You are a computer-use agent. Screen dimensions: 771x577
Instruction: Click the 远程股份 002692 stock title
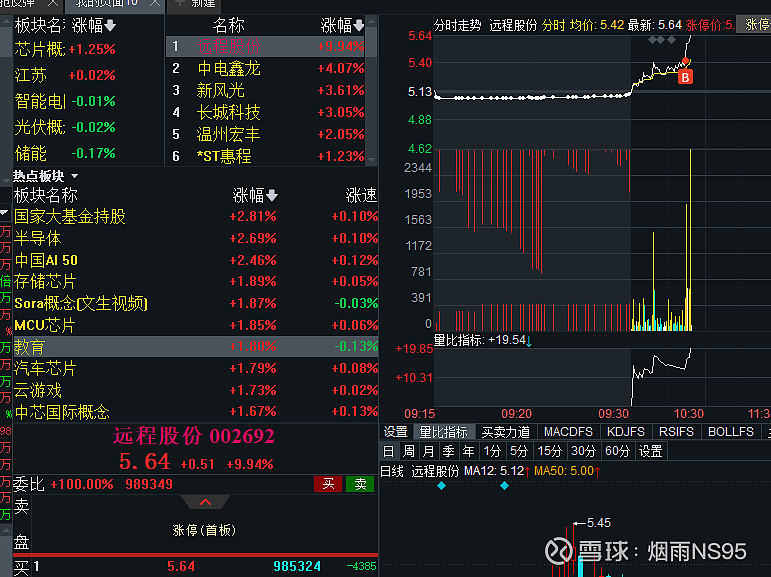(194, 436)
